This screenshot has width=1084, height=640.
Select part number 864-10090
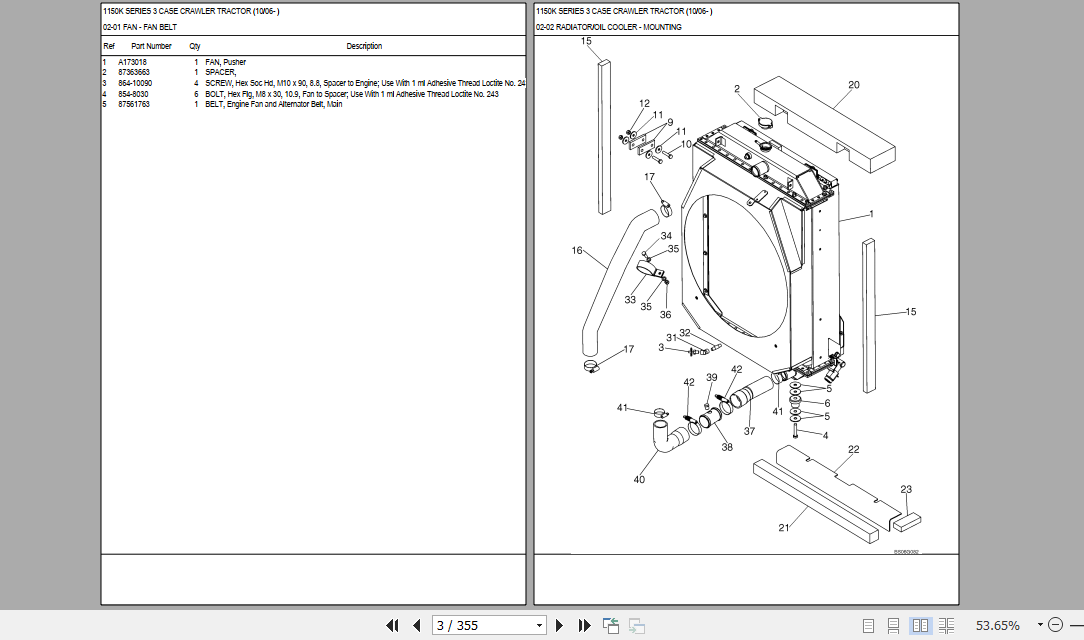pos(135,83)
